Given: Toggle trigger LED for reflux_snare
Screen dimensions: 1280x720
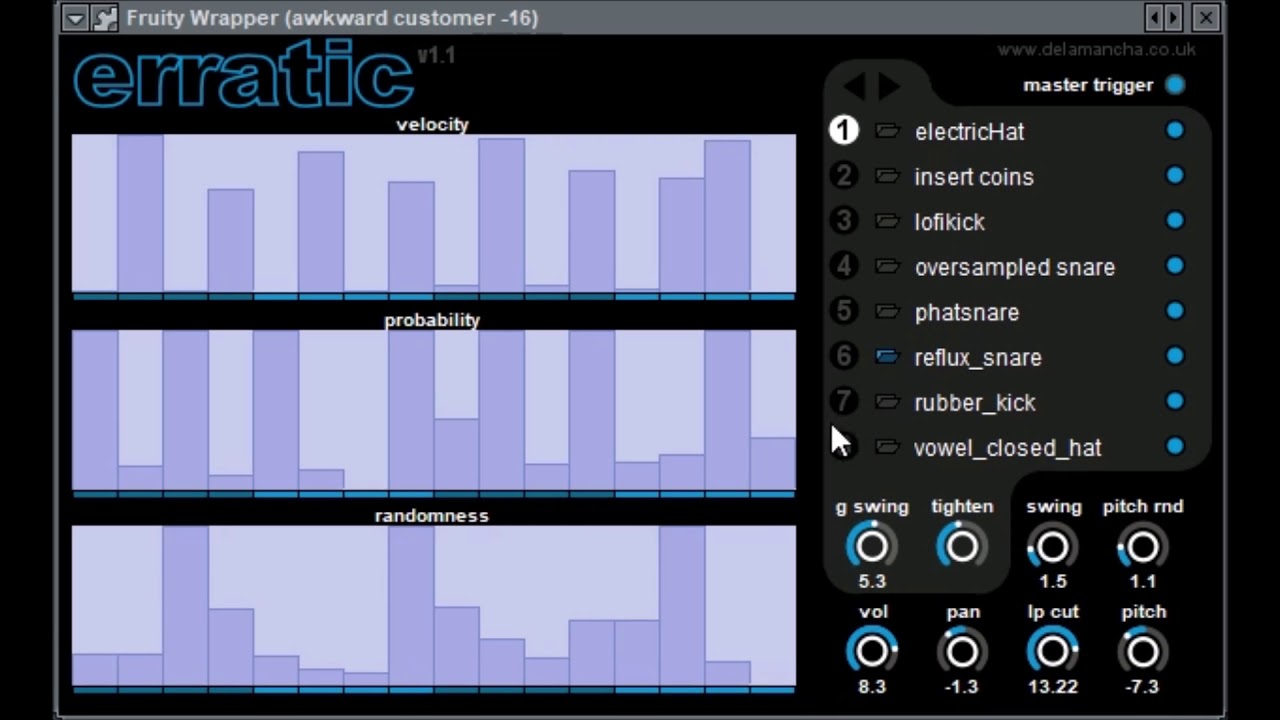Looking at the screenshot, I should click(x=1175, y=355).
